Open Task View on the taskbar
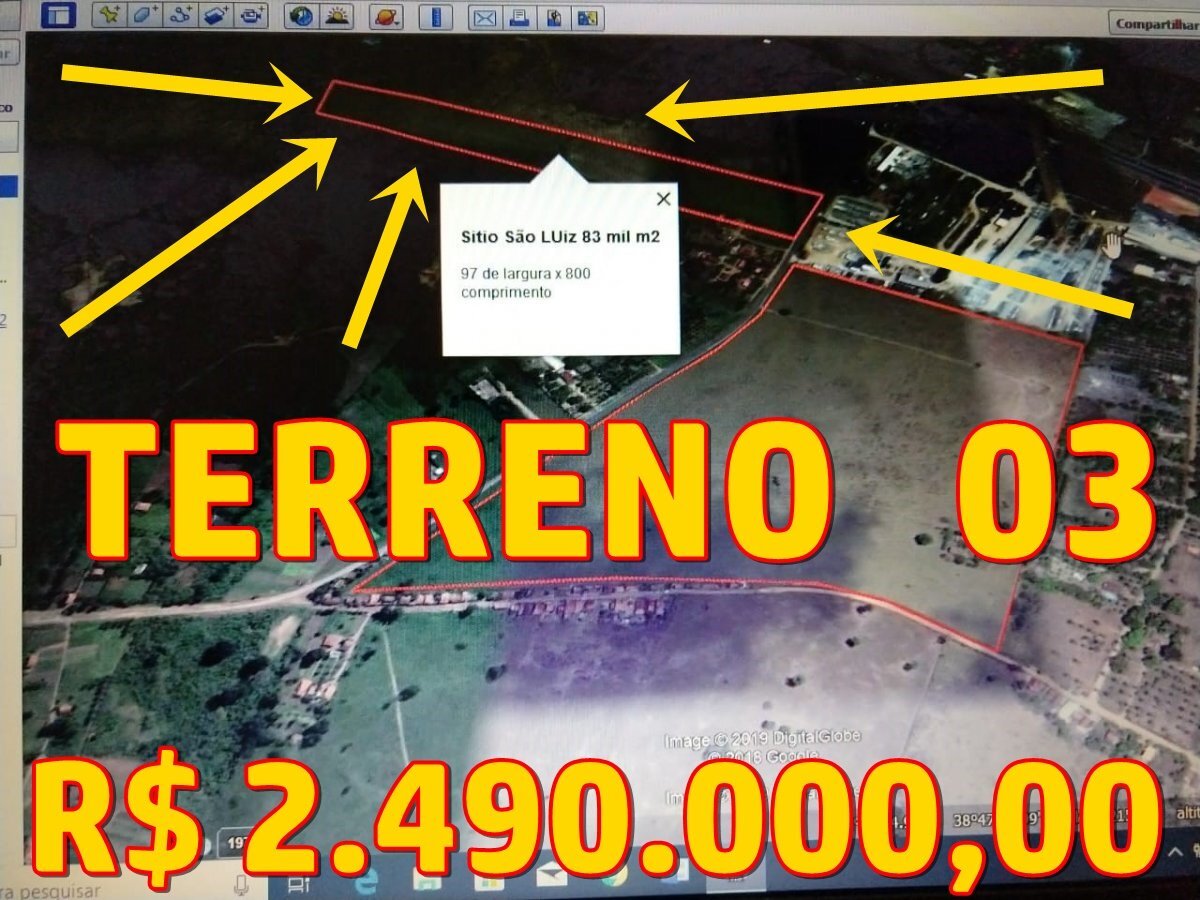 tap(297, 885)
